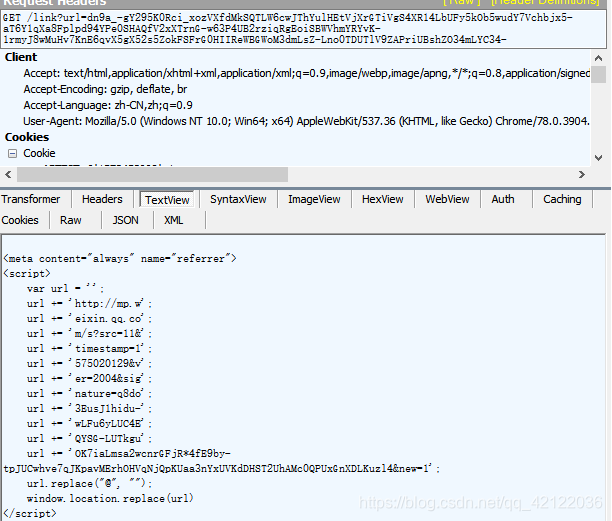Click the vertical scrollbar up arrow

[x=598, y=59]
